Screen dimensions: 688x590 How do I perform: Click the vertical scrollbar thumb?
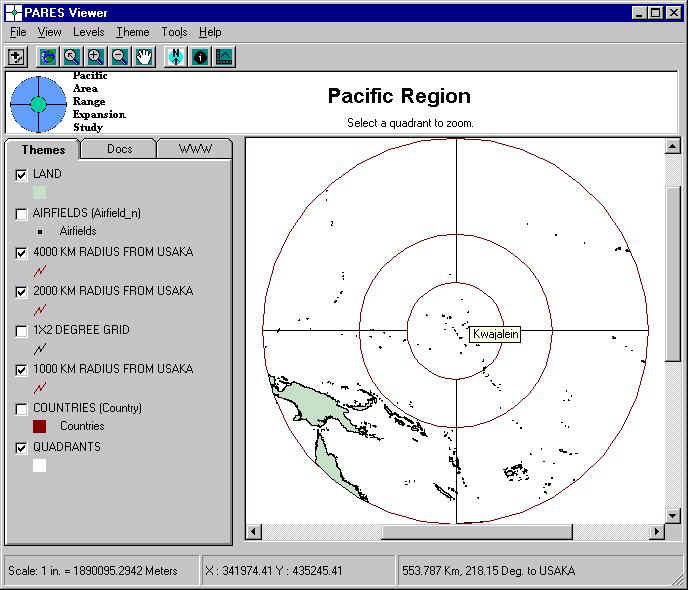[x=673, y=274]
